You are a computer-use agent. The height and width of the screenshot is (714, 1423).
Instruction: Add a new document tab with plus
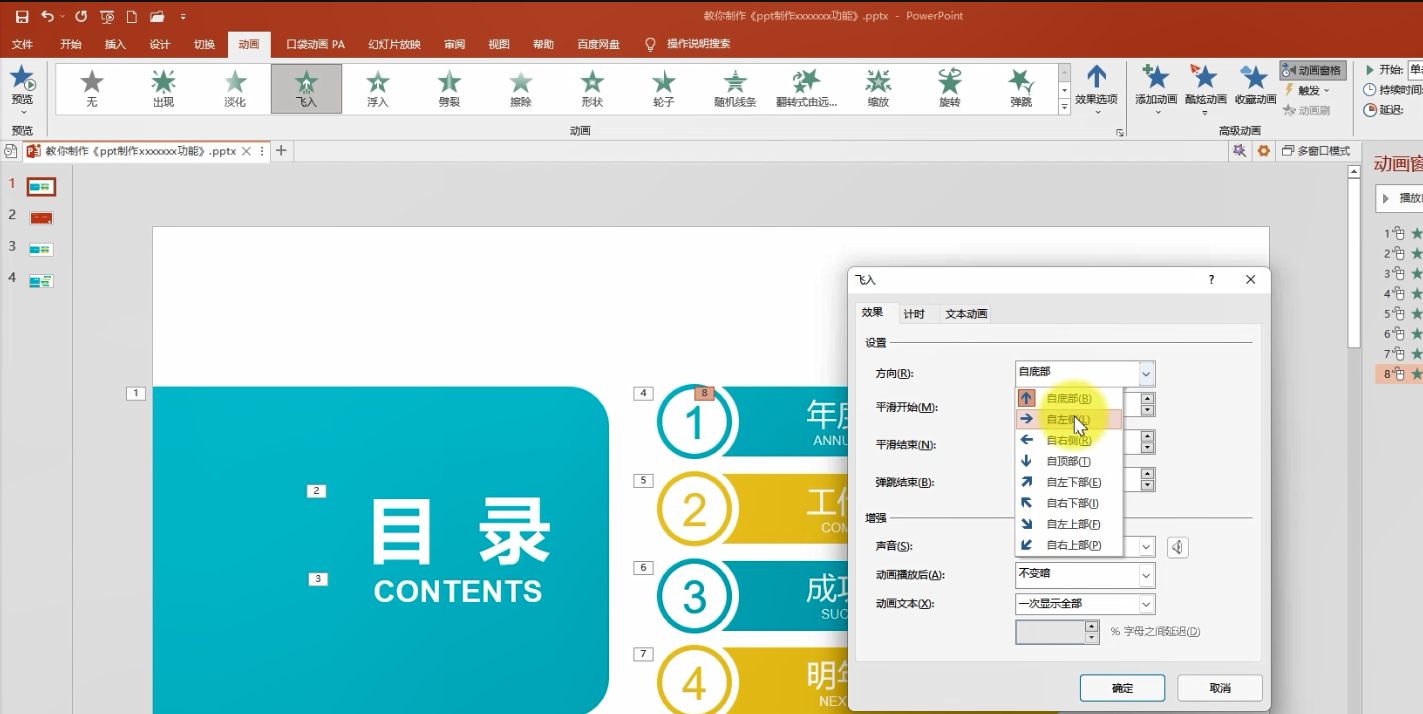click(x=281, y=151)
